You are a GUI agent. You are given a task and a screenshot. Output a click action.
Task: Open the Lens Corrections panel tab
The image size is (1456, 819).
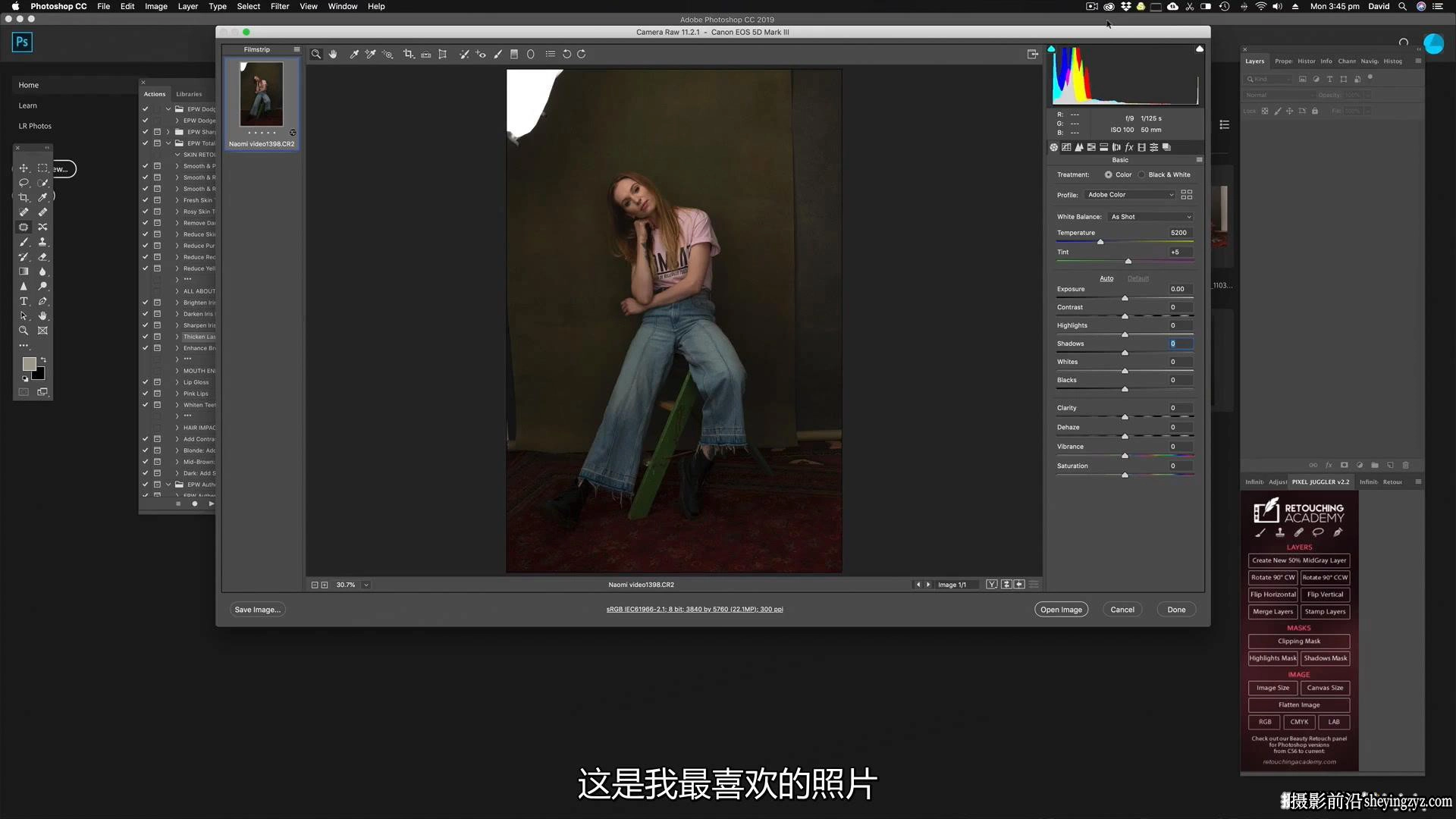pos(1116,147)
